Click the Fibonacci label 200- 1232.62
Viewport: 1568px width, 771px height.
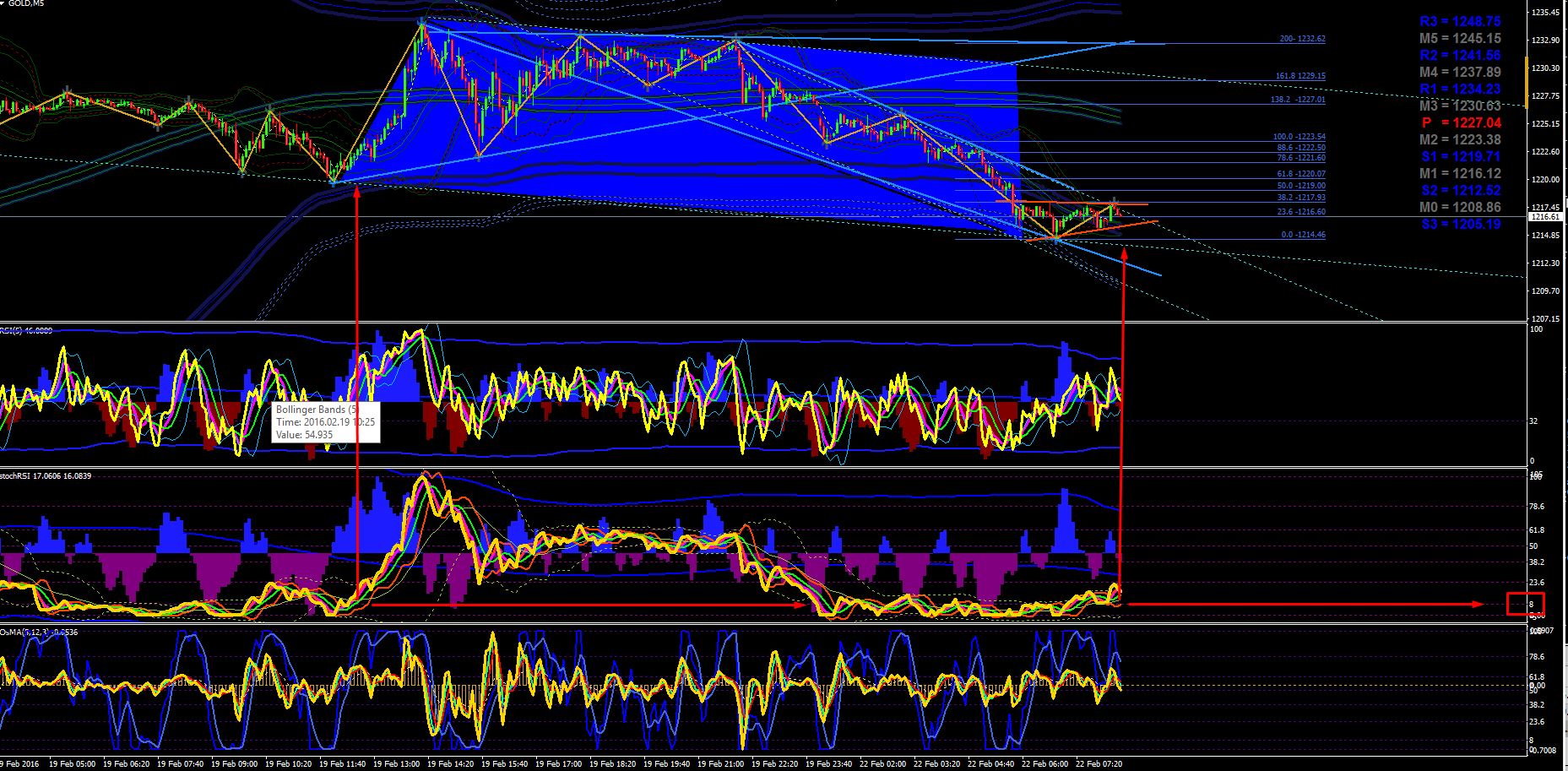pyautogui.click(x=1302, y=39)
